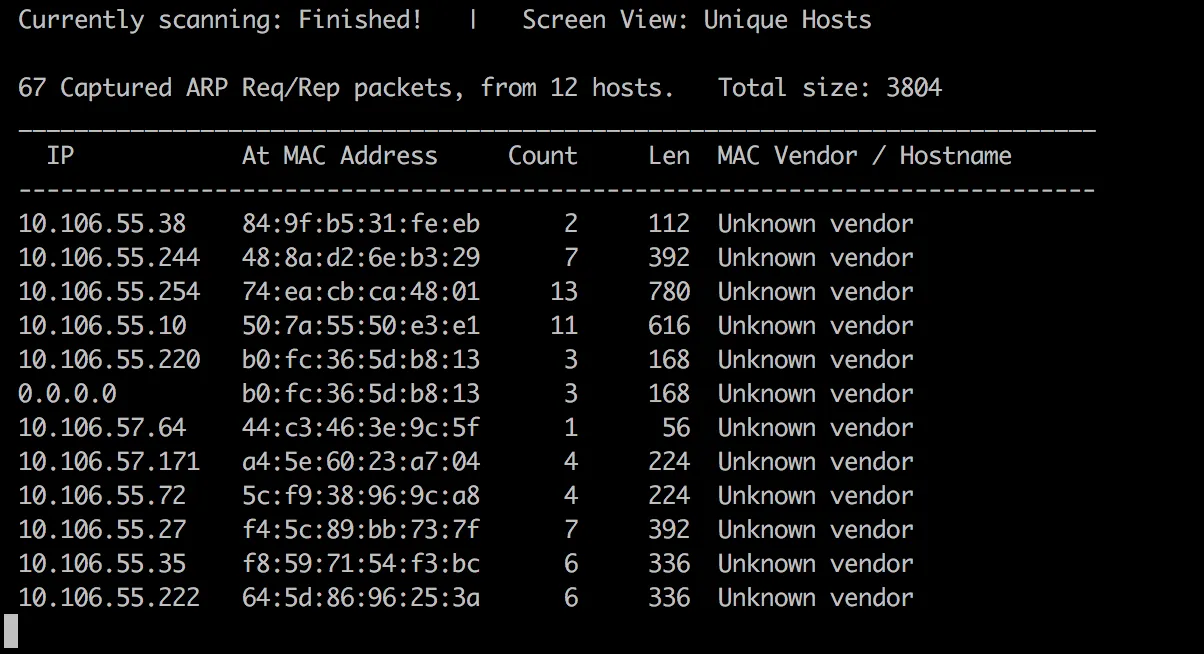The width and height of the screenshot is (1204, 654).
Task: Click the 0.0.0.0 IP entry
Action: pos(67,393)
